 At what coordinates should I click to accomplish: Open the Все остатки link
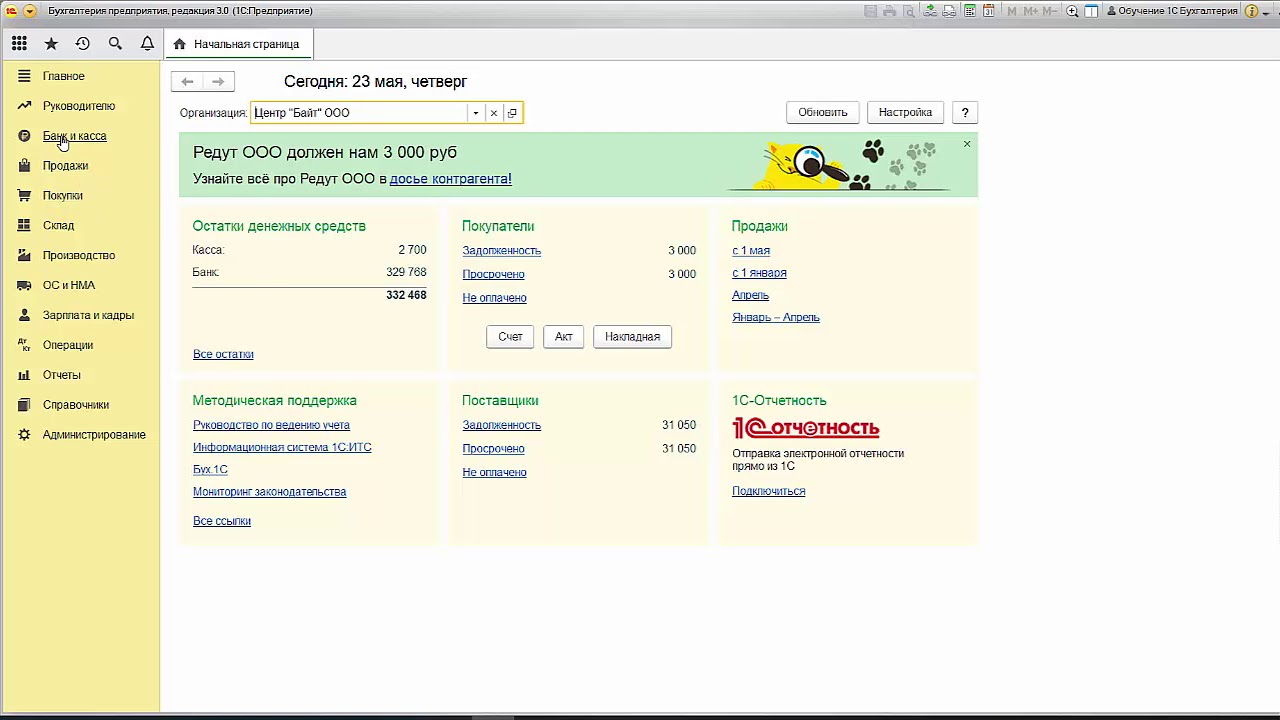click(x=223, y=354)
